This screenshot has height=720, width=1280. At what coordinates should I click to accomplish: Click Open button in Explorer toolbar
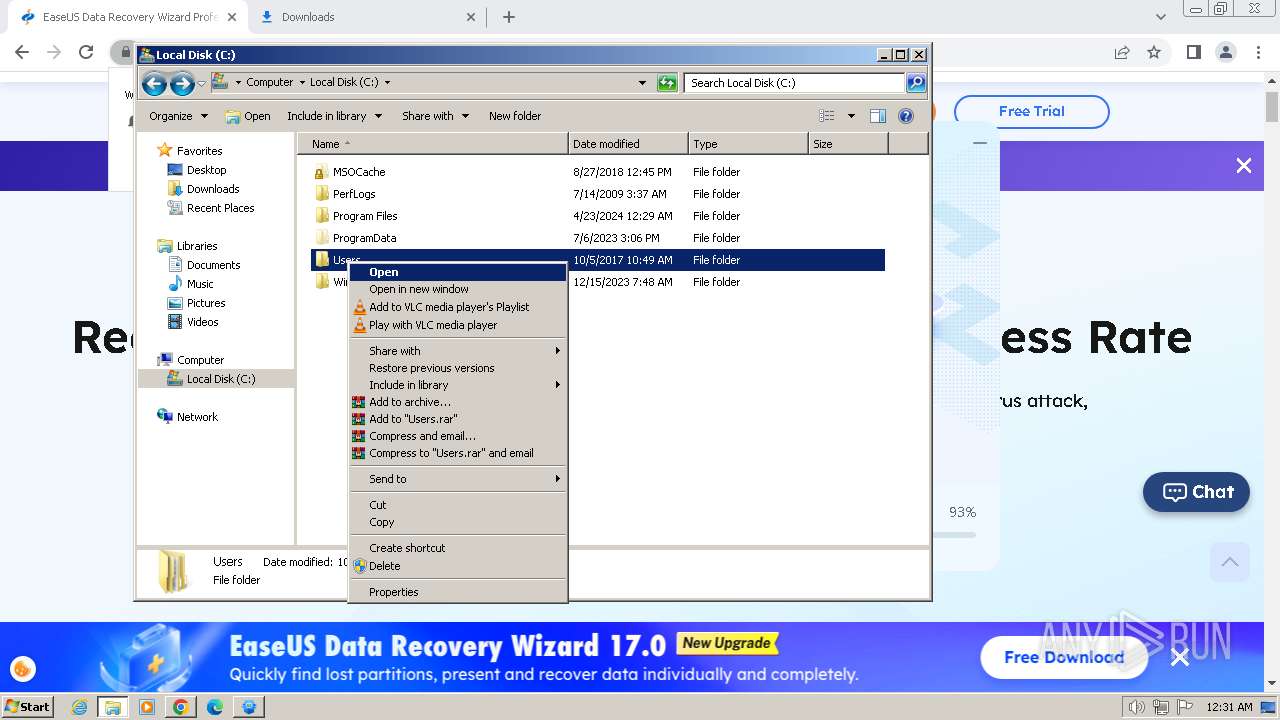(x=248, y=116)
